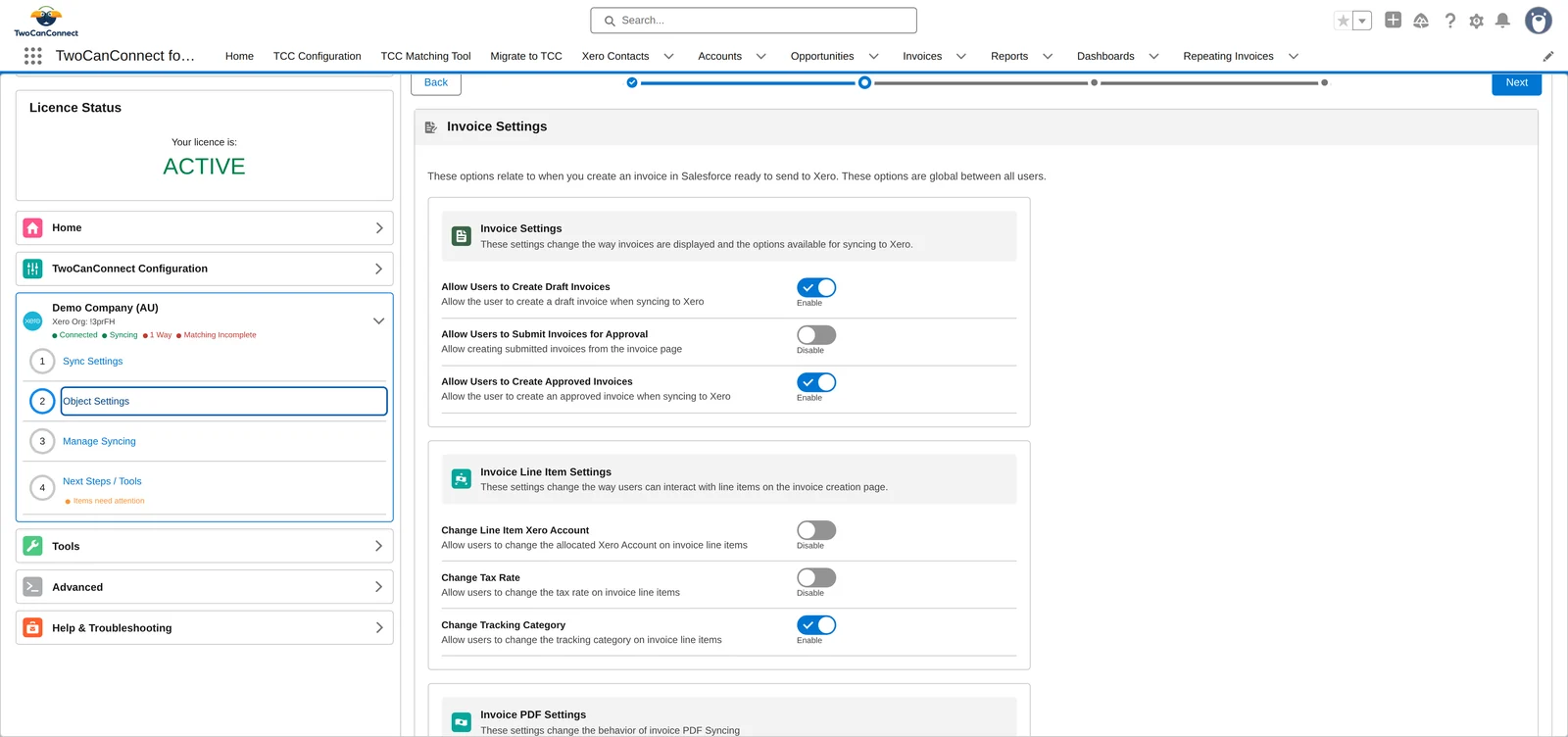This screenshot has height=737, width=1568.
Task: Open the Xero Contacts tab
Action: point(615,57)
